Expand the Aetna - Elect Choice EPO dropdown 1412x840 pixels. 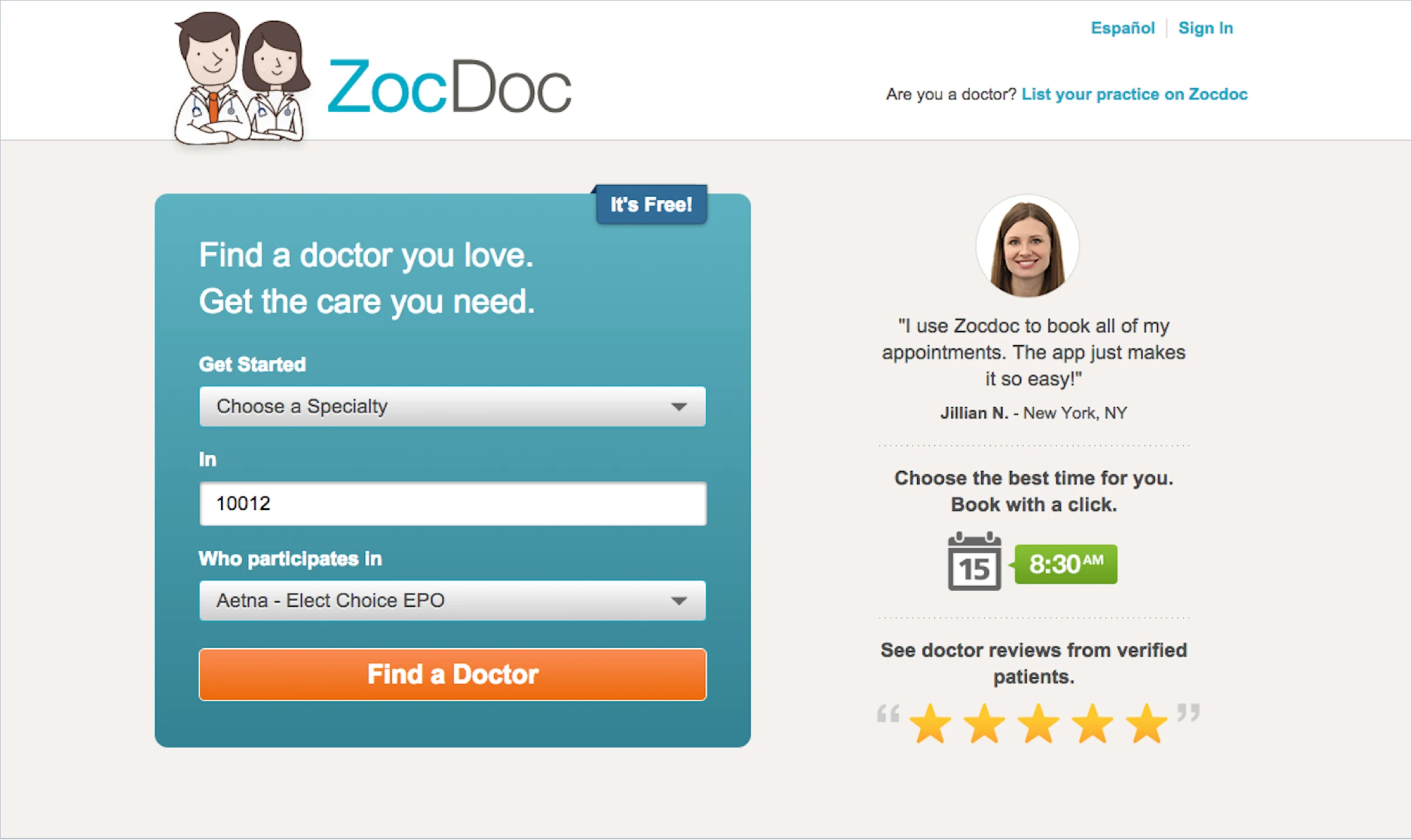(x=452, y=601)
